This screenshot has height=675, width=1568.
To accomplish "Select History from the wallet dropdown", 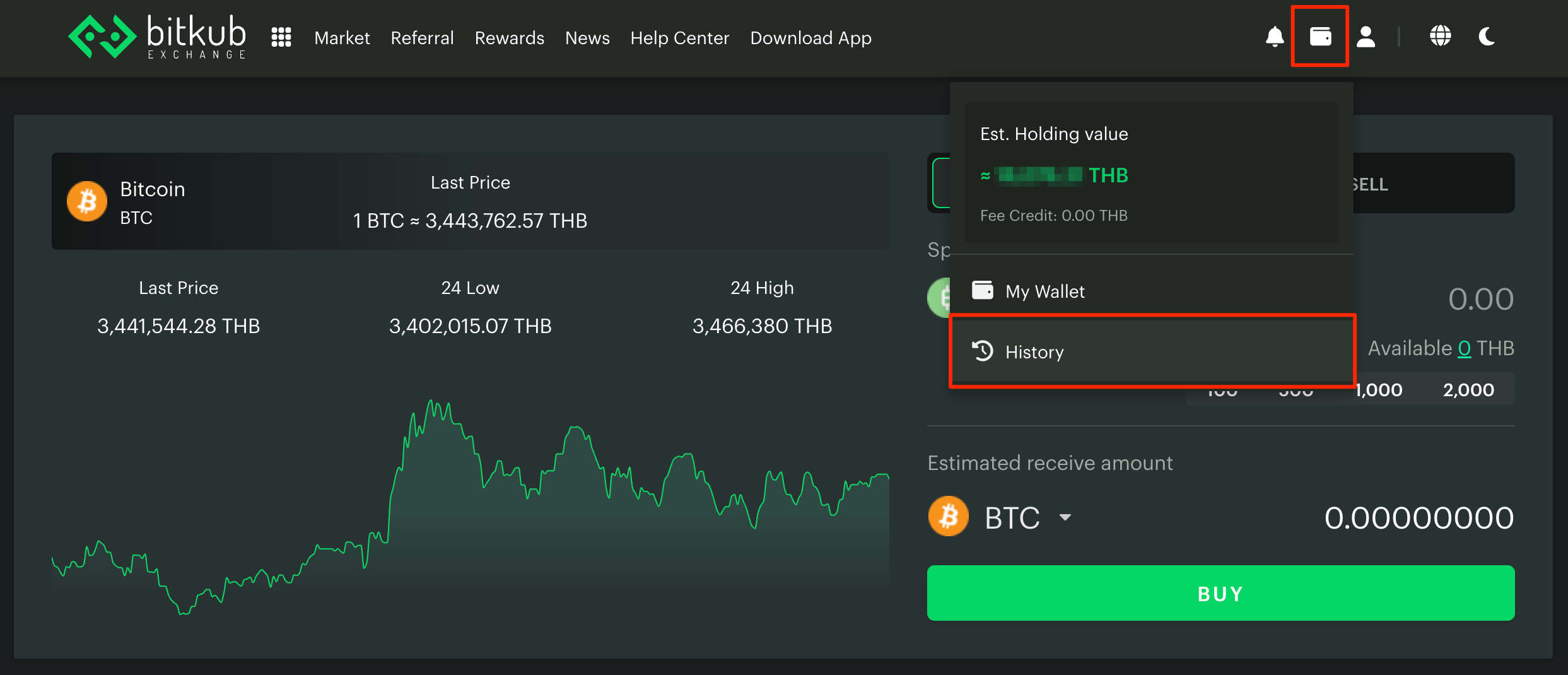I will (x=1152, y=351).
